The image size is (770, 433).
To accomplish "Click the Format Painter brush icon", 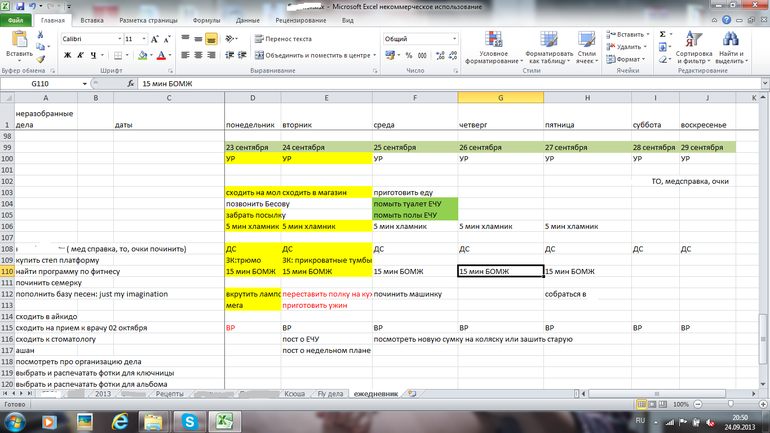I will click(43, 59).
